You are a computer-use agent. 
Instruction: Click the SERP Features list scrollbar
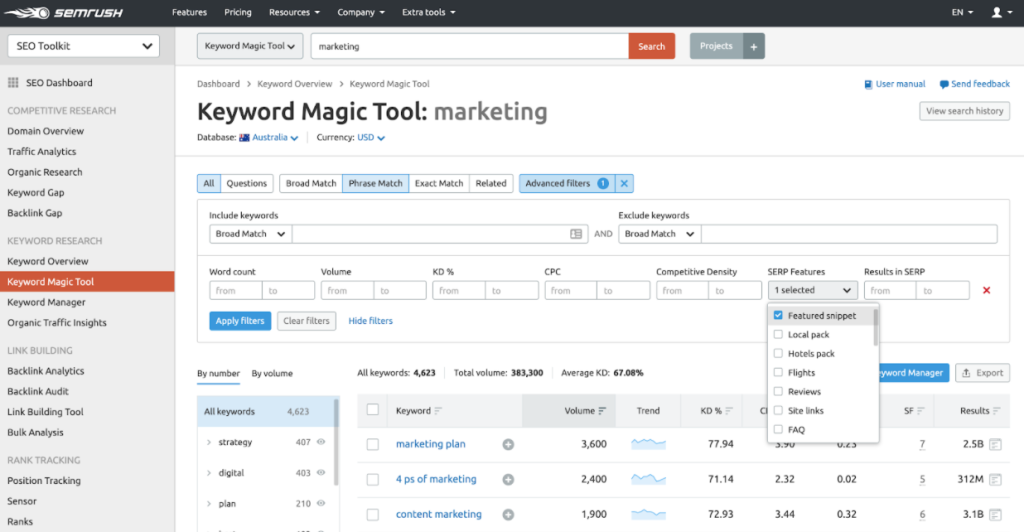[x=876, y=327]
